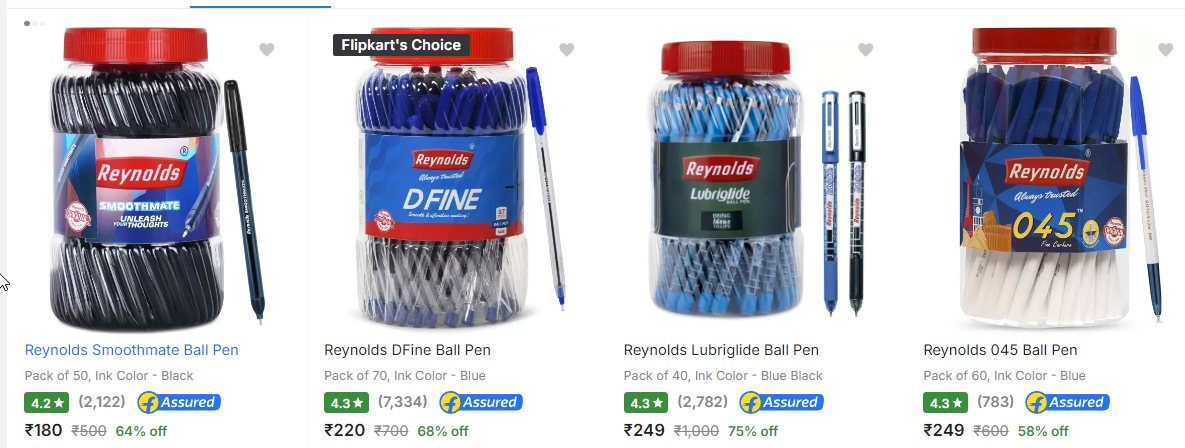Toggle wishlist heart for Reynolds 045 pen
The image size is (1185, 448).
coord(1165,50)
